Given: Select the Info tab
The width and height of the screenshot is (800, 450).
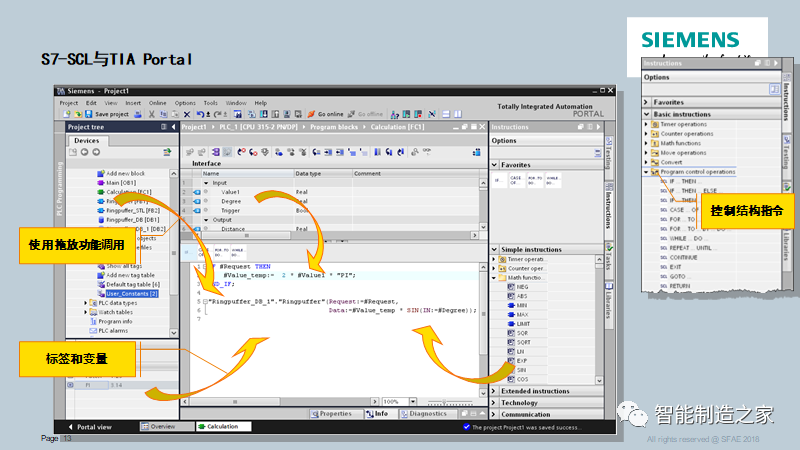Looking at the screenshot, I should click(x=378, y=414).
